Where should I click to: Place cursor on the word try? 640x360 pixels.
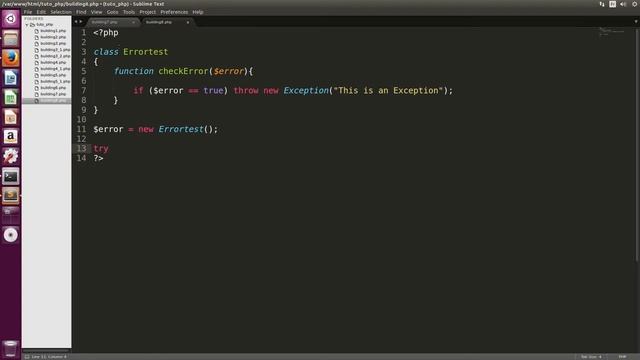(101, 149)
